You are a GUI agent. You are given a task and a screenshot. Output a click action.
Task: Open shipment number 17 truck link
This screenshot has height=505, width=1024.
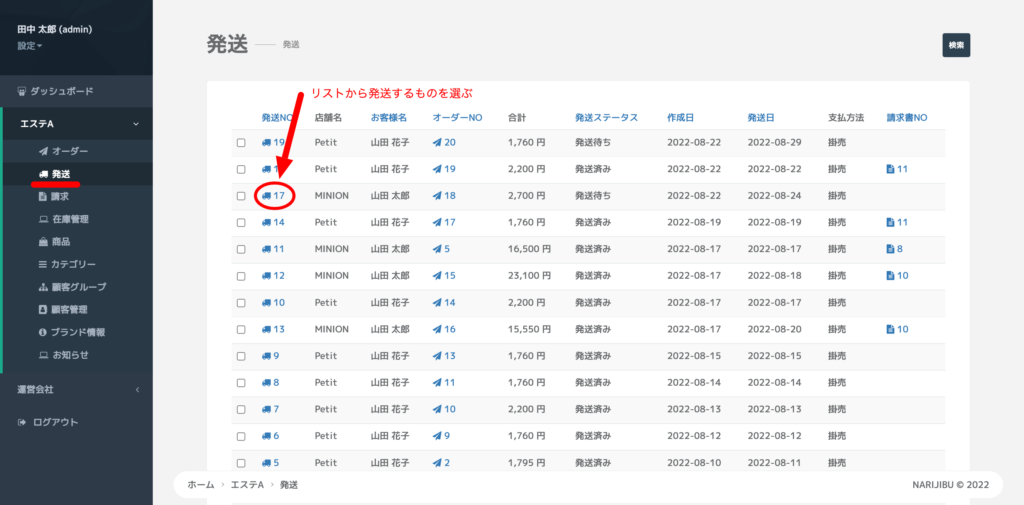click(x=274, y=196)
